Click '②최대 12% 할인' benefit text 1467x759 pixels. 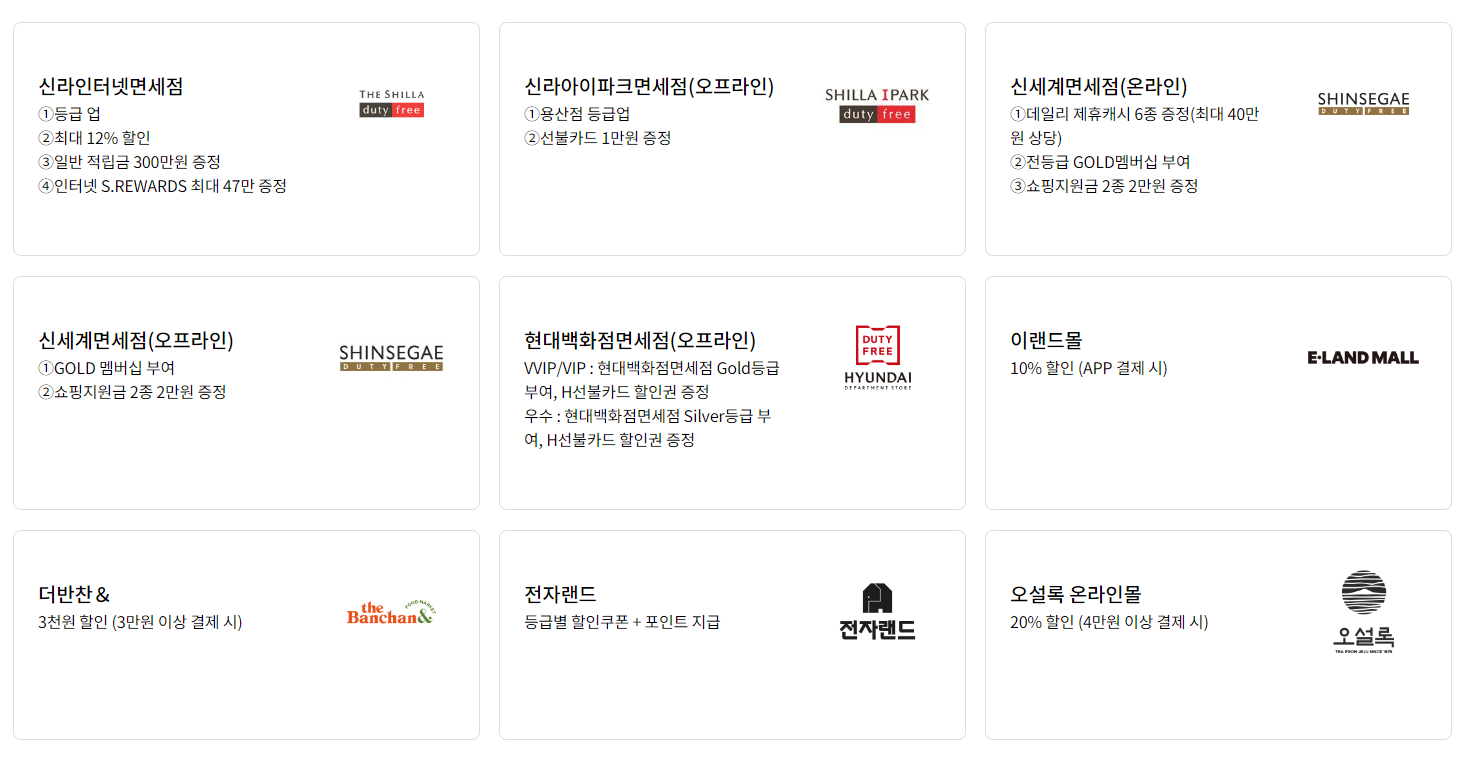(94, 138)
